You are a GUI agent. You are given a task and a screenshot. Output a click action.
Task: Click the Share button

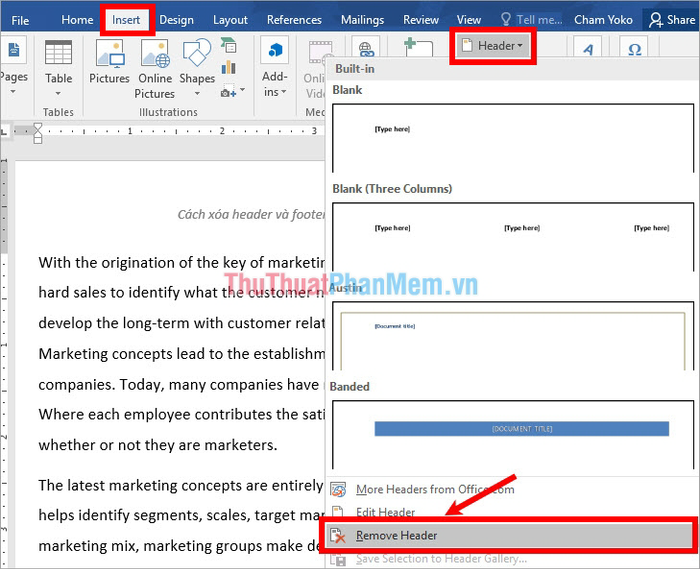point(672,20)
